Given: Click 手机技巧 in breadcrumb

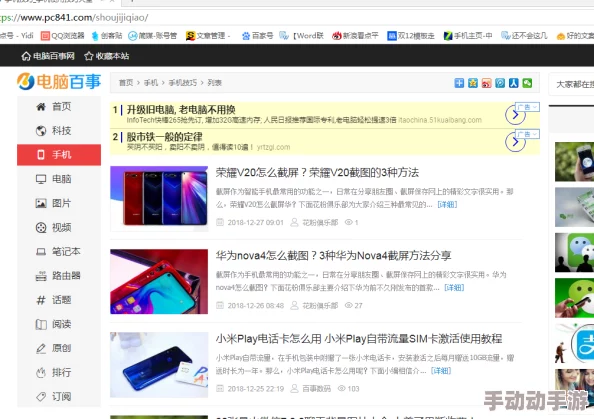Looking at the screenshot, I should click(x=183, y=83).
